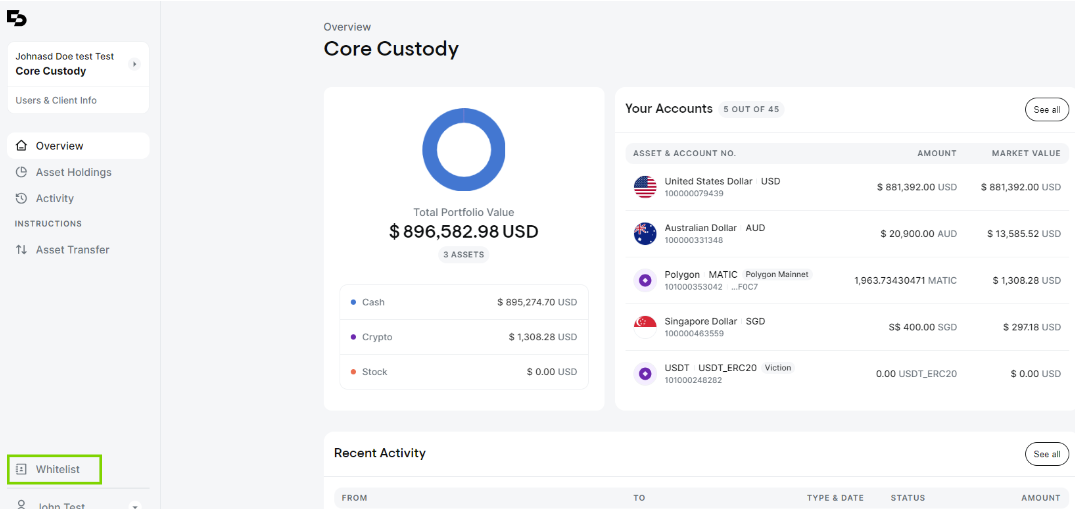Screen dimensions: 1075x509
Task: Click the John Test user avatar icon
Action: [x=22, y=504]
